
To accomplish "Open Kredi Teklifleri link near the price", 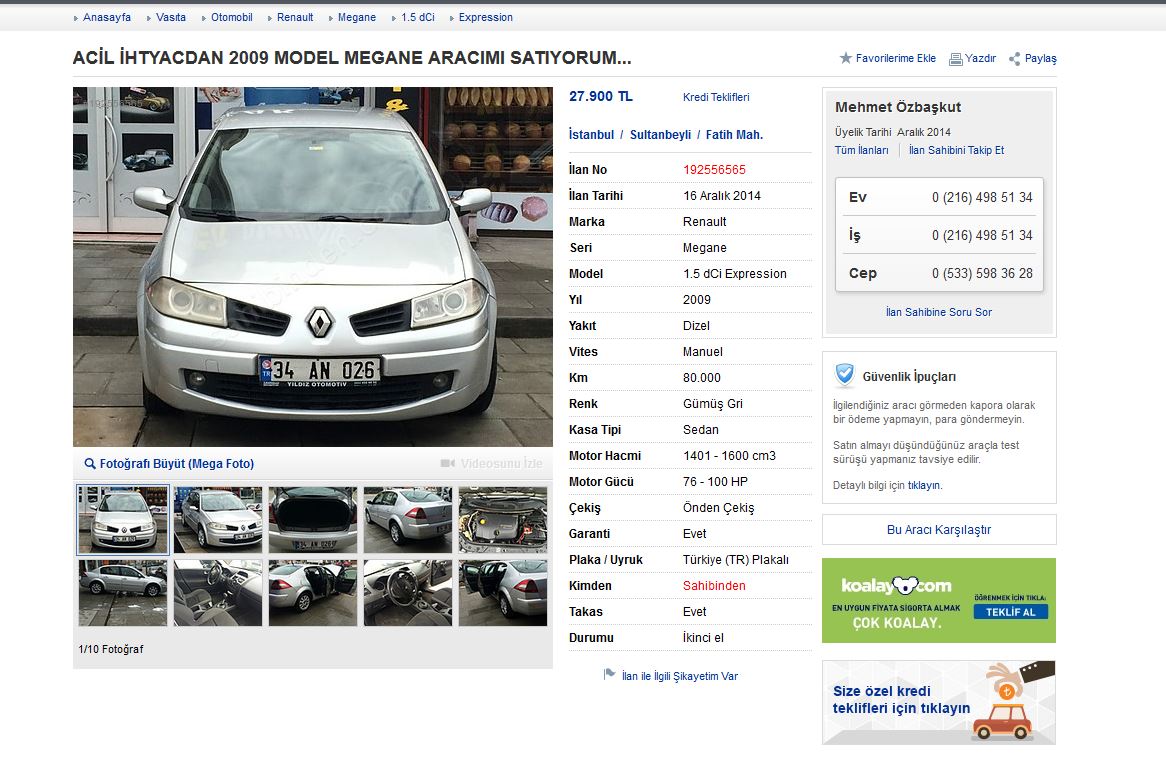I will (716, 97).
